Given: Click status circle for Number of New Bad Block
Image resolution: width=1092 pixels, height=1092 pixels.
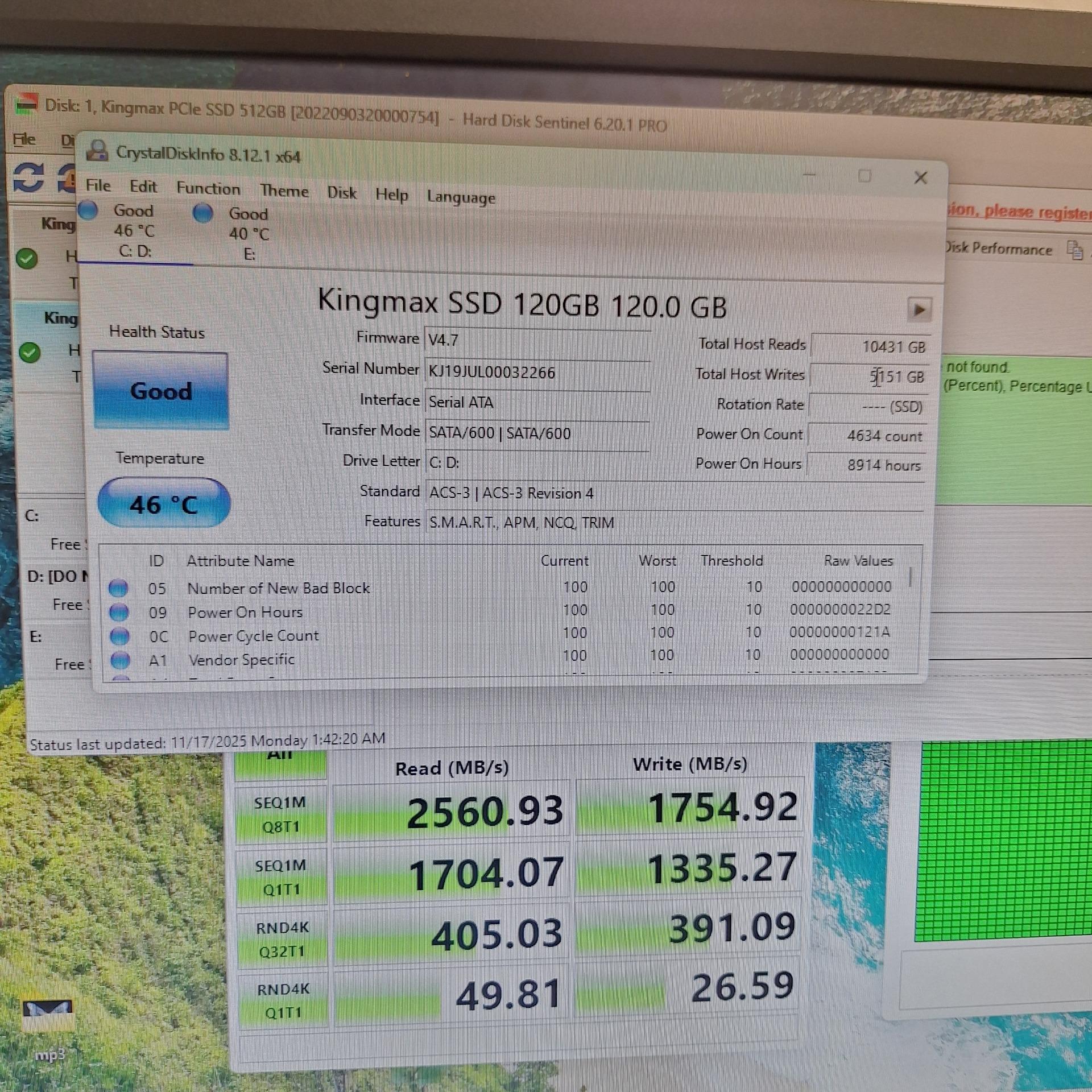Looking at the screenshot, I should pos(118,588).
